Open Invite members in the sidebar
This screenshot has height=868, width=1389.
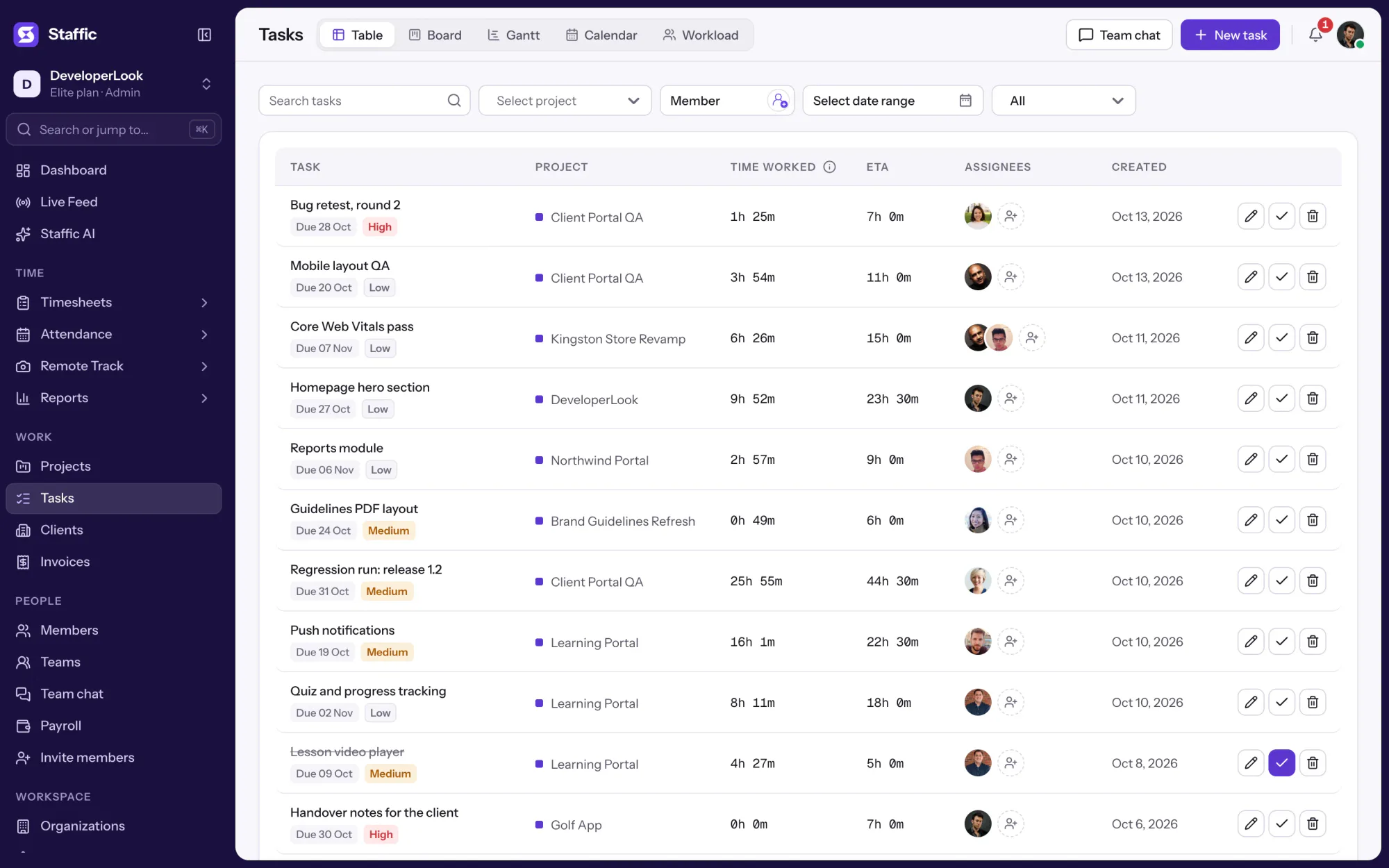113,758
